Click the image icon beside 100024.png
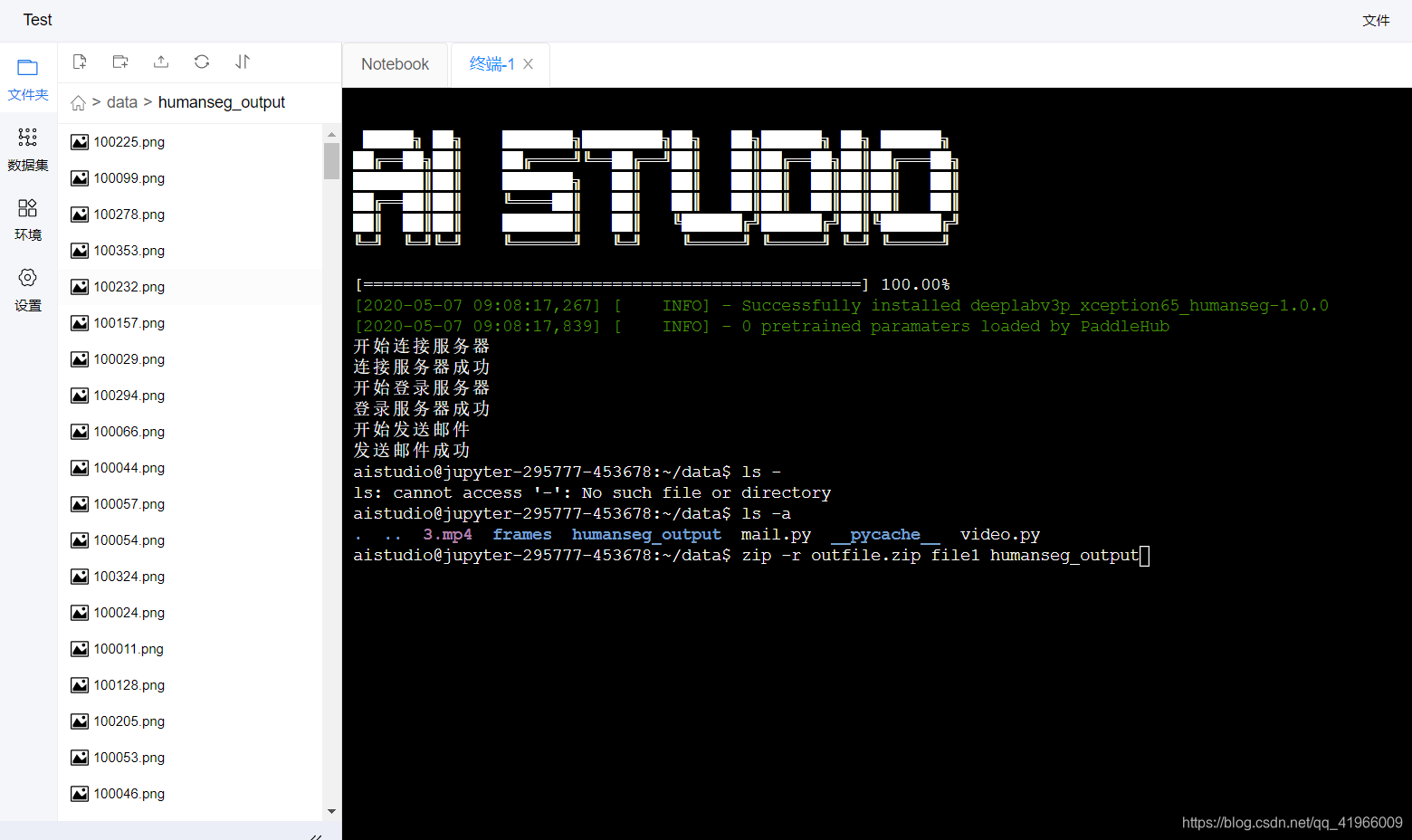 [80, 613]
